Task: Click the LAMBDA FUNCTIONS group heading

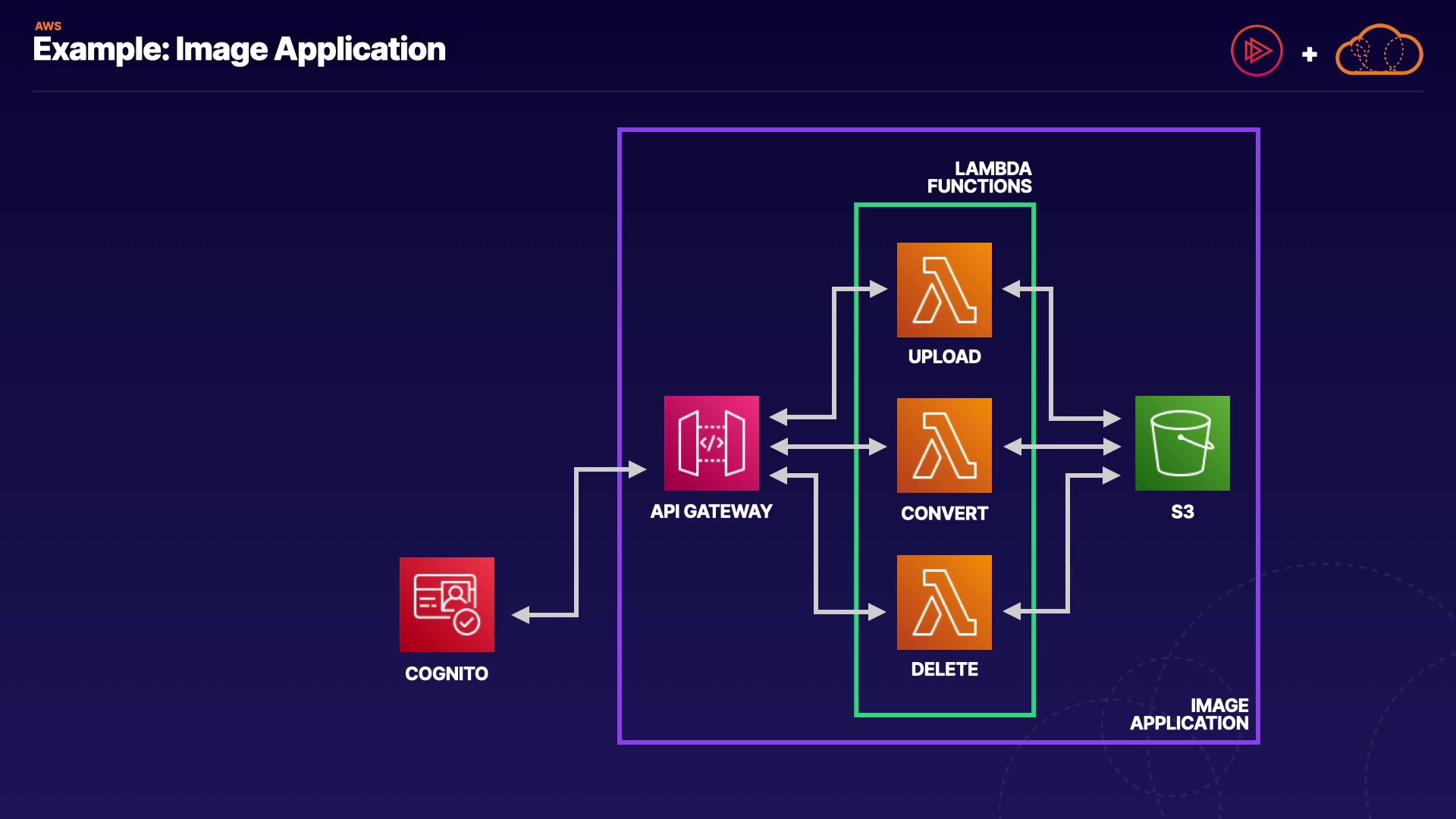Action: (979, 177)
